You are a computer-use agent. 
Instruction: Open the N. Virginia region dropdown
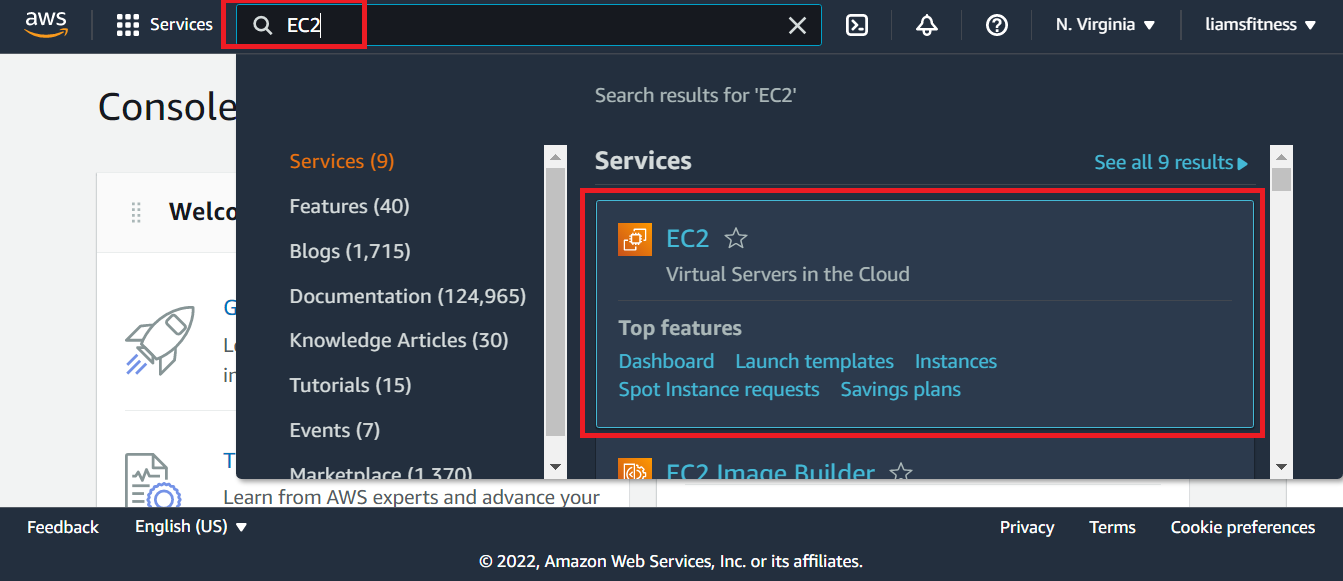pos(1105,25)
